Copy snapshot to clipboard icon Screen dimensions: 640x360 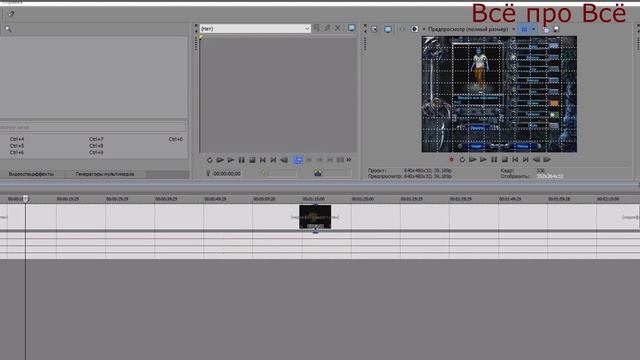tap(546, 29)
